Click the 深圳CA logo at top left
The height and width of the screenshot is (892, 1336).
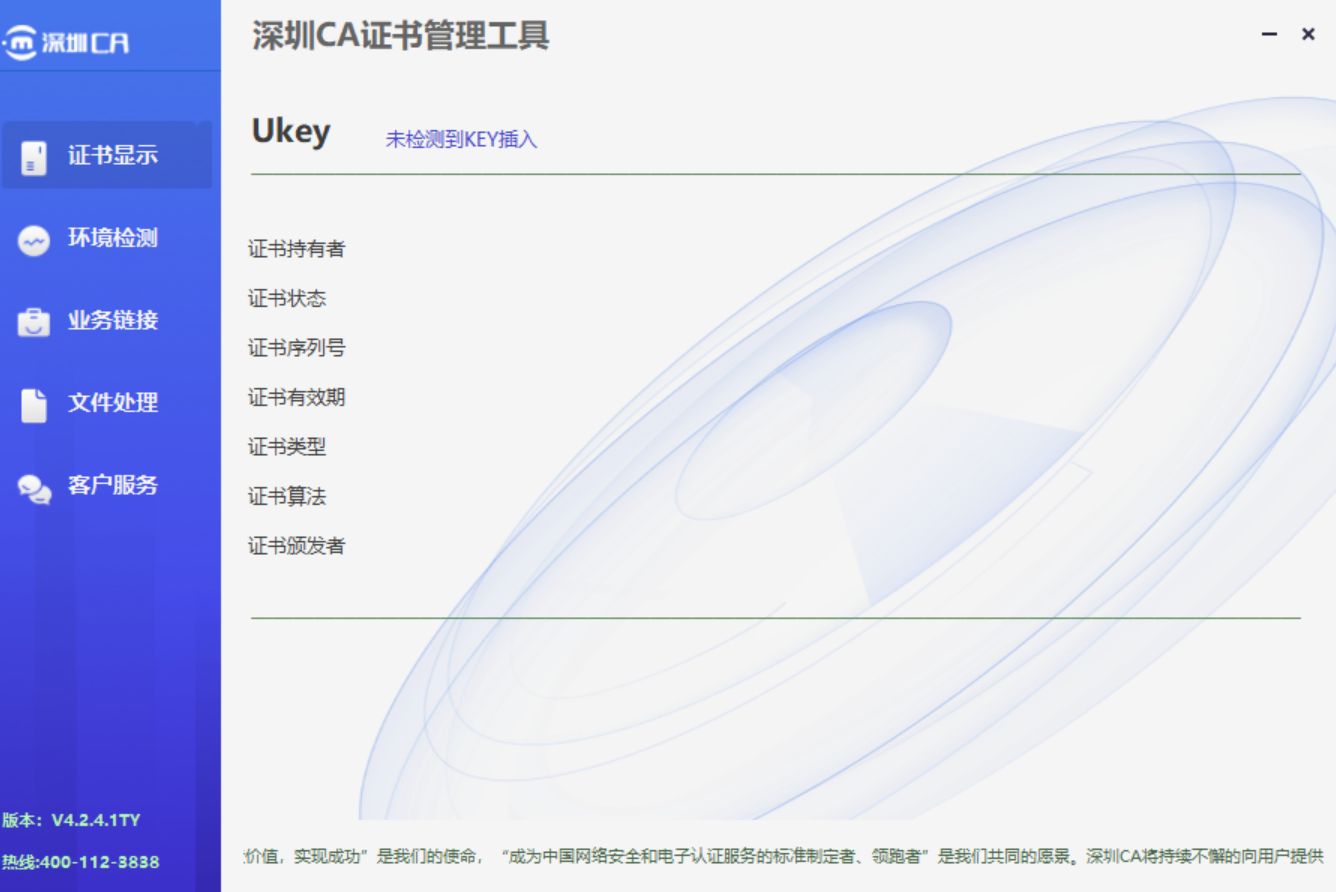pos(66,42)
